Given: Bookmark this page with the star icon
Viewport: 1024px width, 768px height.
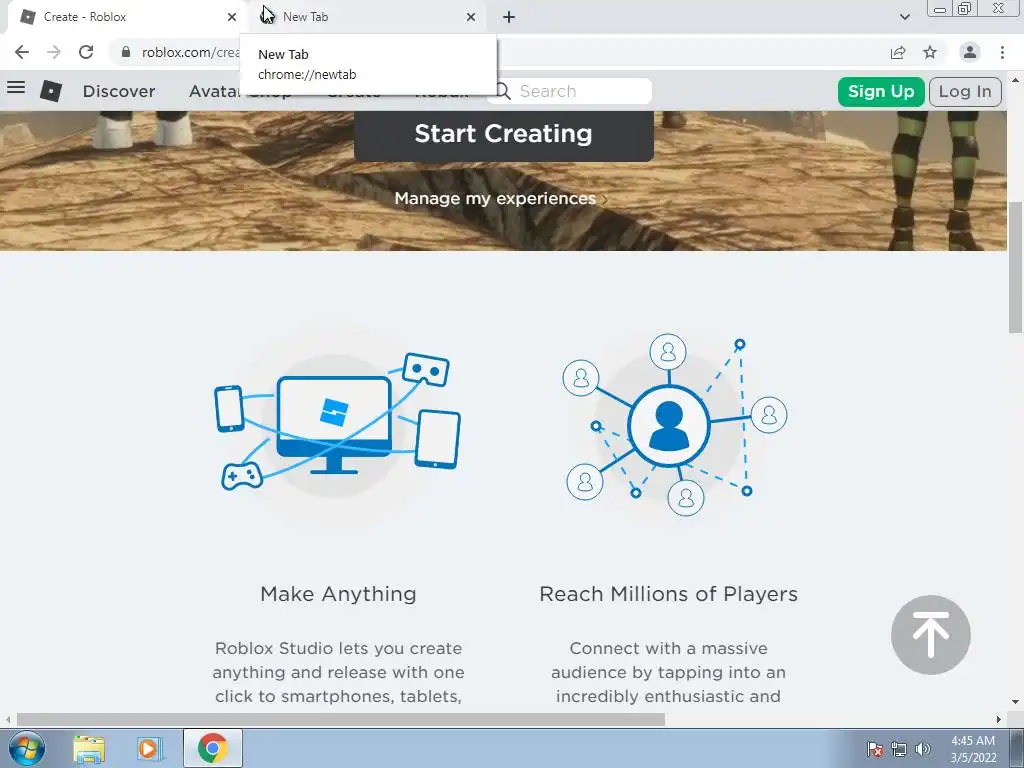Looking at the screenshot, I should (x=930, y=52).
